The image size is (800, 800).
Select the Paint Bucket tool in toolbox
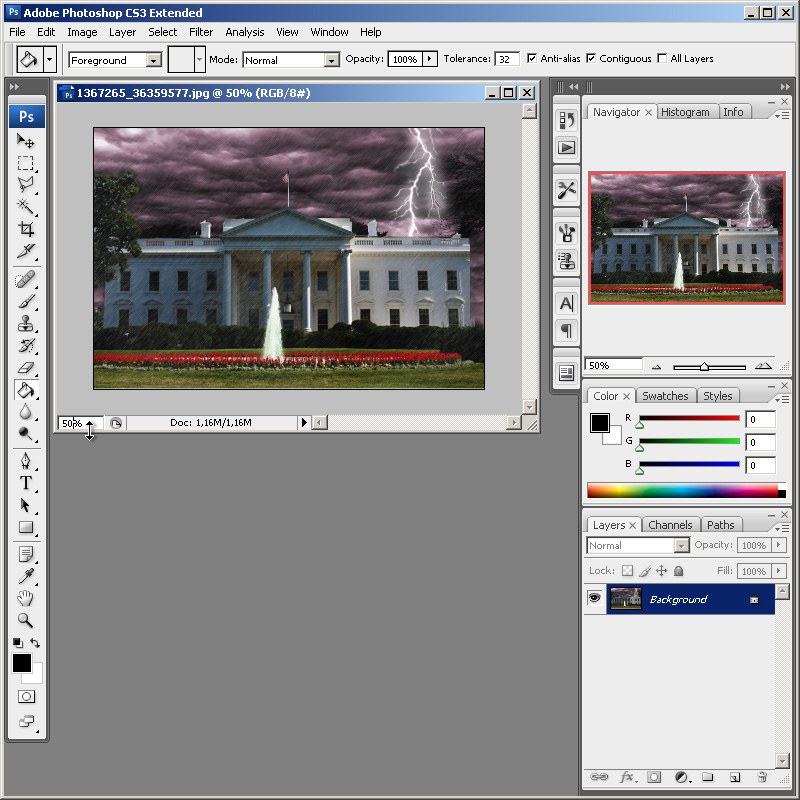tap(26, 390)
